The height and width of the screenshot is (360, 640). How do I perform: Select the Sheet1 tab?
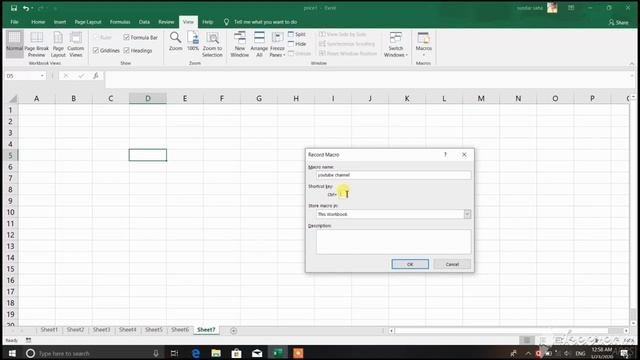click(49, 329)
